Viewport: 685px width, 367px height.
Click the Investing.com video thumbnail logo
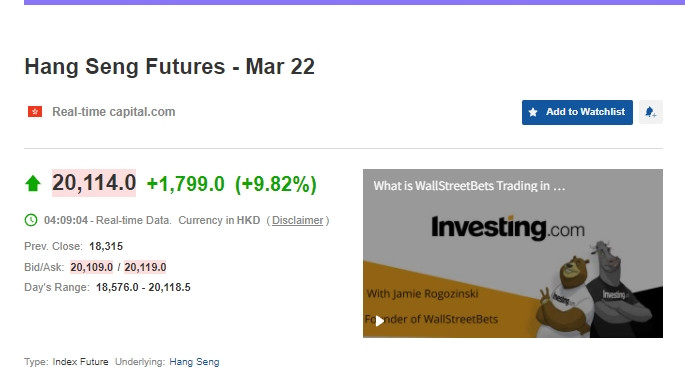click(x=508, y=228)
